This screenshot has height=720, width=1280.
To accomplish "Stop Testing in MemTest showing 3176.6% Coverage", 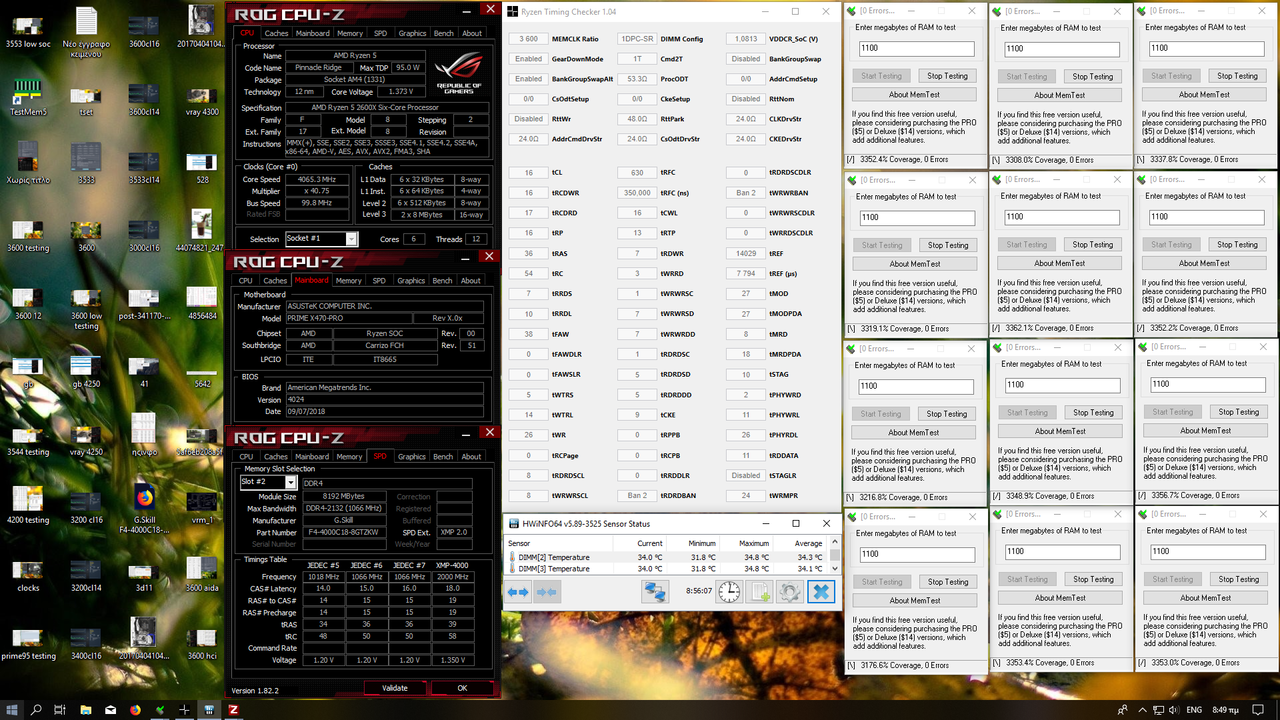I will 946,582.
